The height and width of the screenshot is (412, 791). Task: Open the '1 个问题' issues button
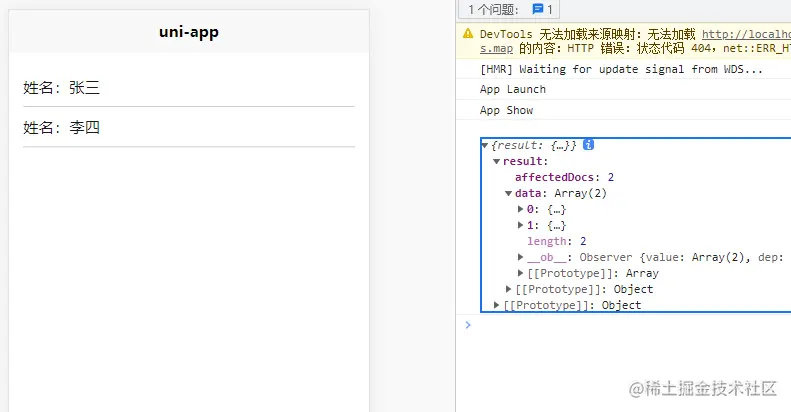[x=509, y=9]
